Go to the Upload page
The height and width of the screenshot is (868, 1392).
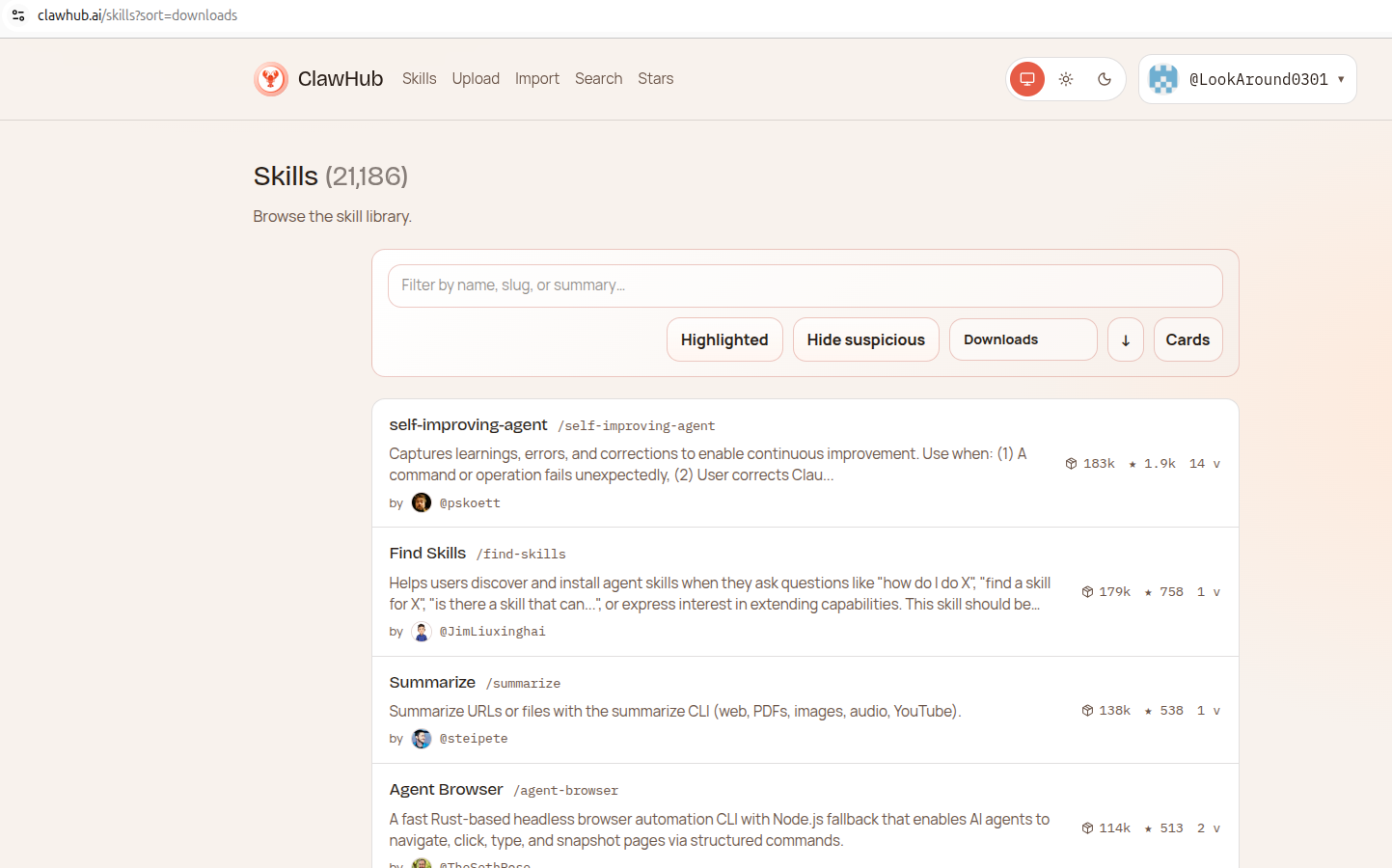476,79
